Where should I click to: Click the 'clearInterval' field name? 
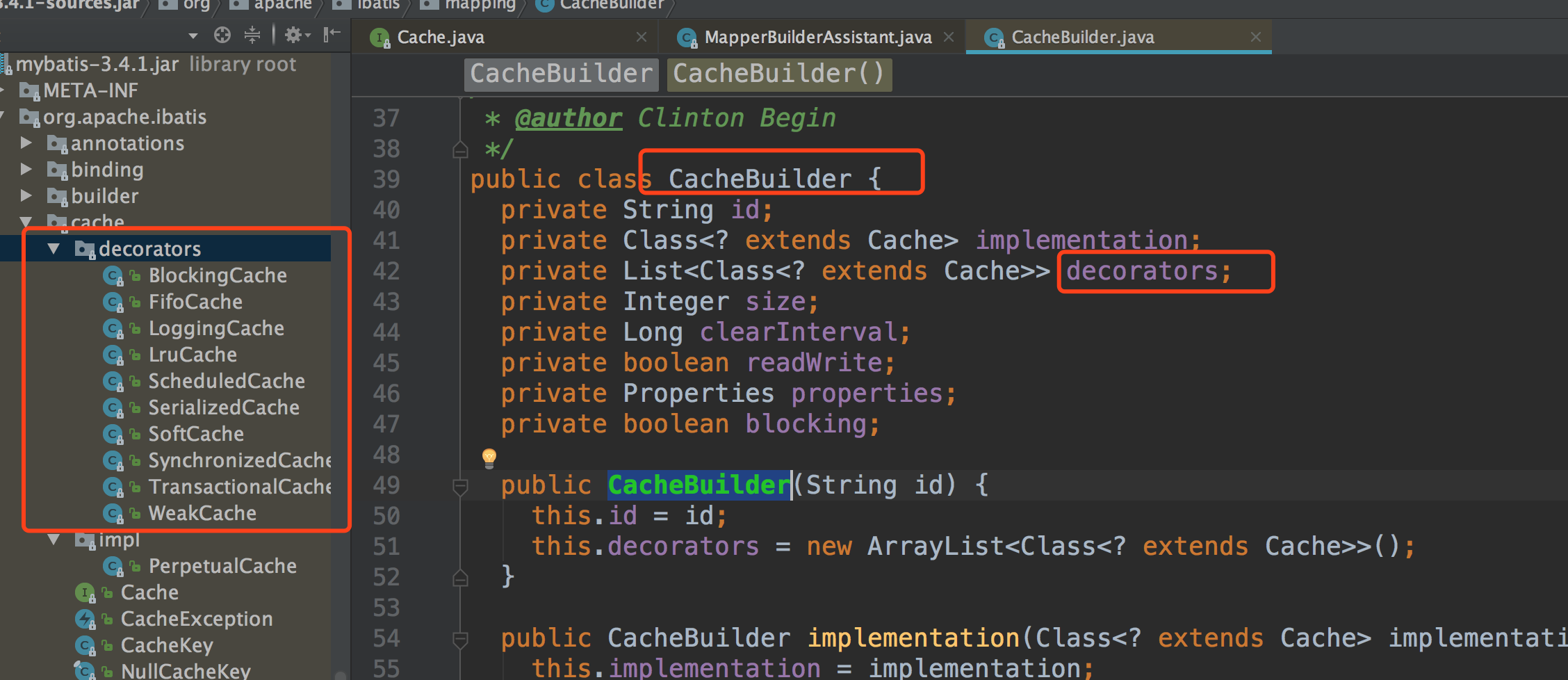point(799,332)
